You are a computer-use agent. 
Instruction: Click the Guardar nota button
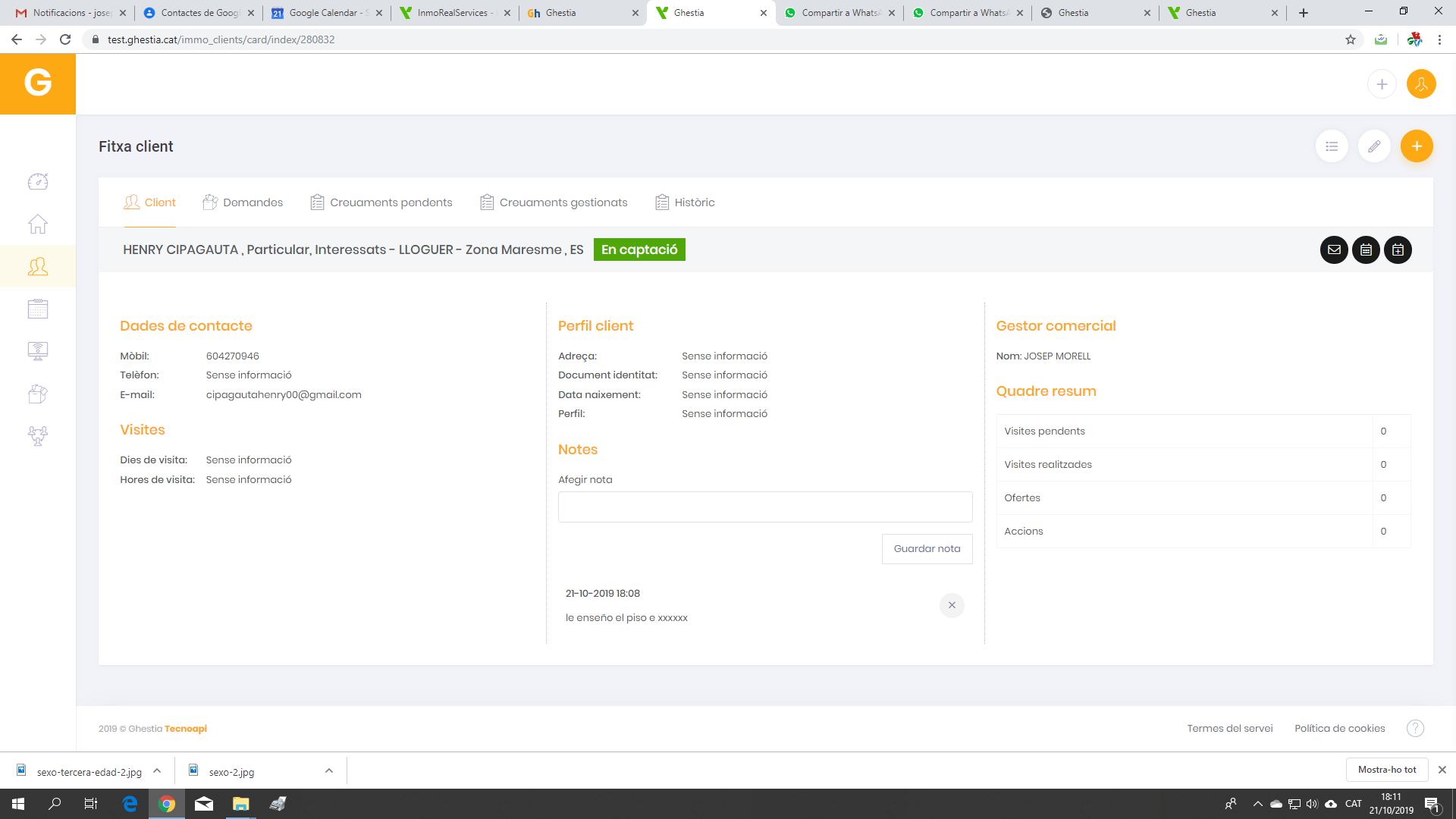pos(927,549)
